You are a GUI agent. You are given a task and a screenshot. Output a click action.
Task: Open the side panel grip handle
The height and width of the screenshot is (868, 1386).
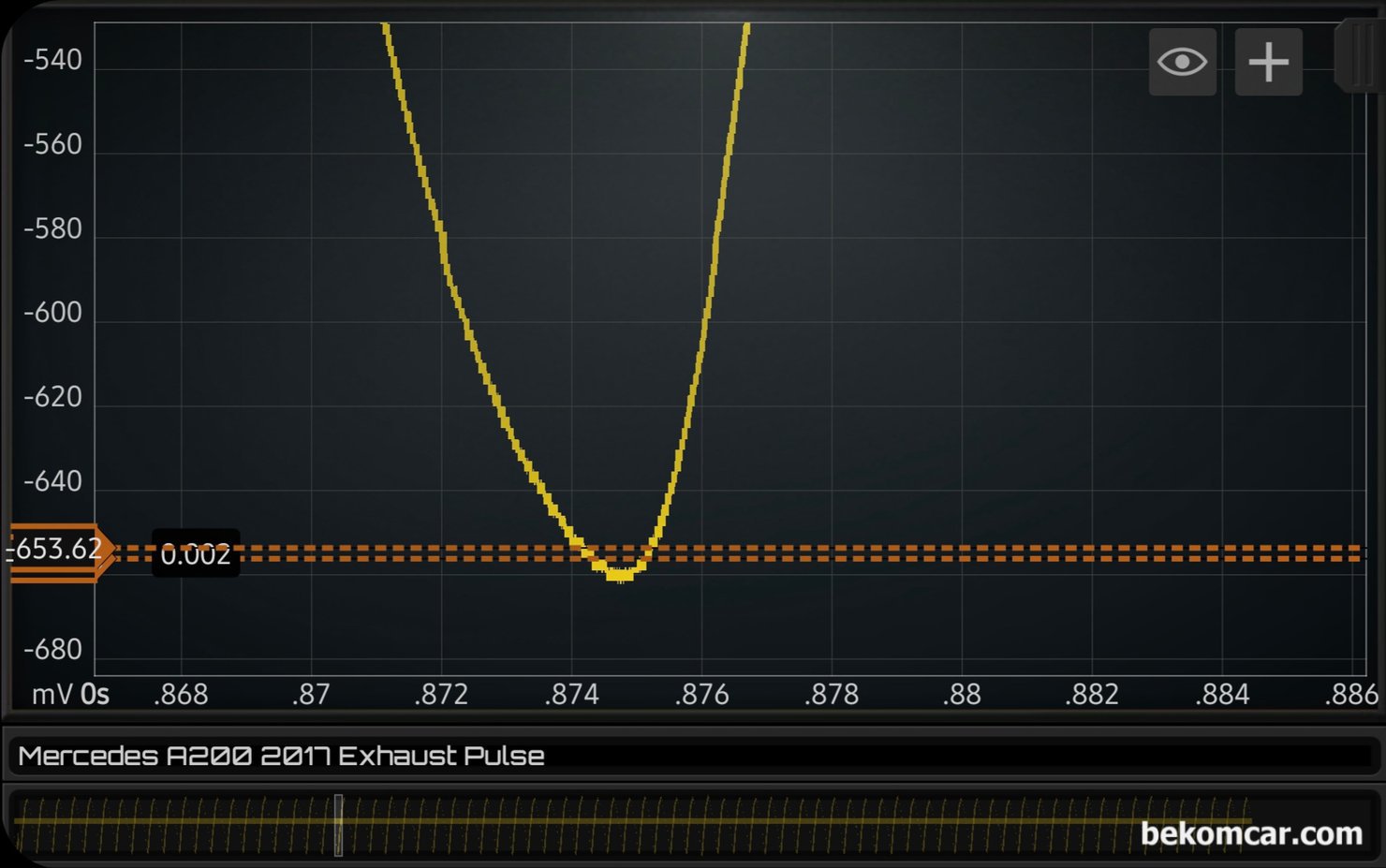[x=1357, y=55]
